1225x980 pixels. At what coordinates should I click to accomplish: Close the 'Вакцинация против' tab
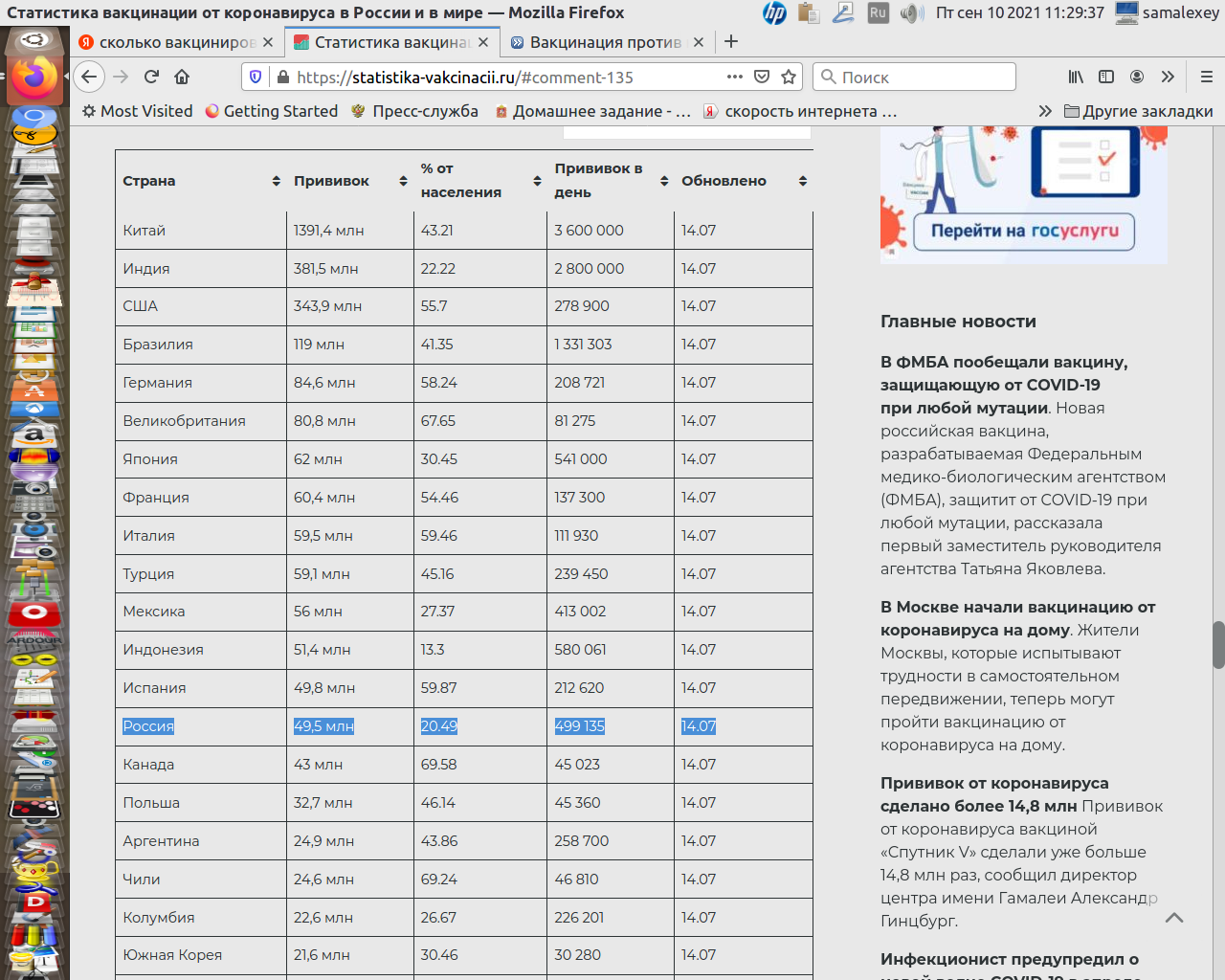tap(699, 42)
